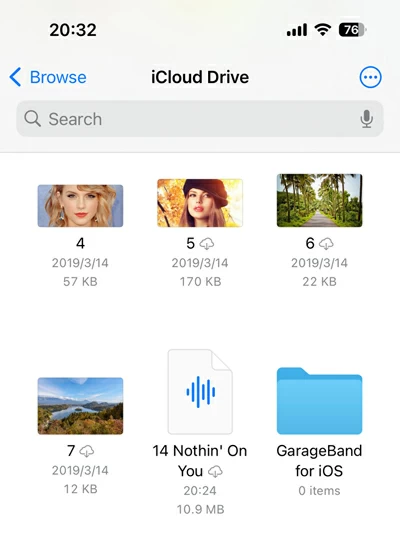Screen dimensions: 400x542
Task: Tap the back chevron arrow
Action: pos(15,77)
